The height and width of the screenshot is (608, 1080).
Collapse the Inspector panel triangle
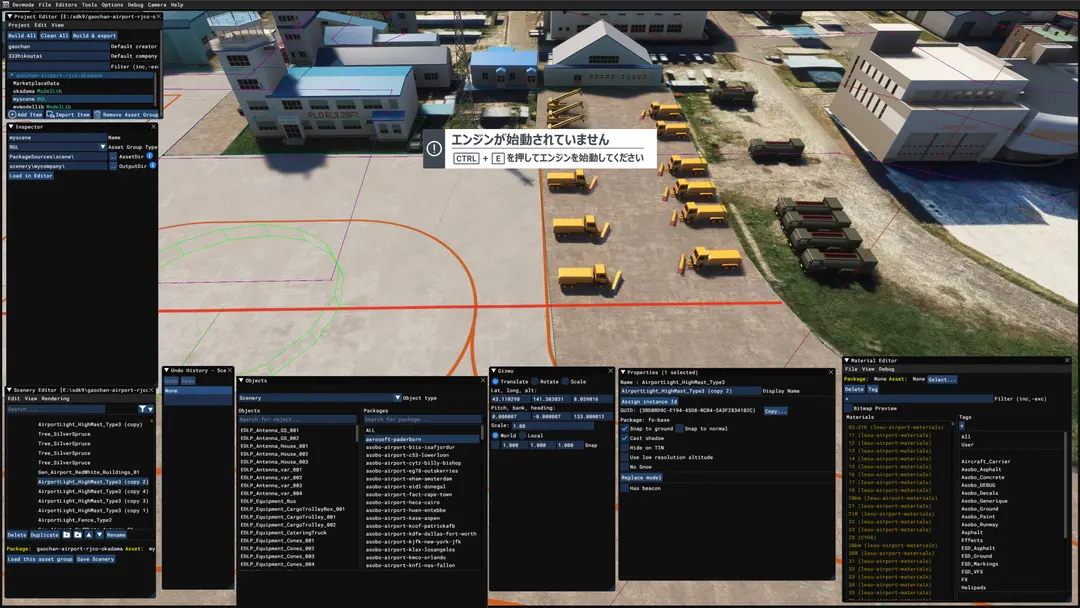point(10,127)
